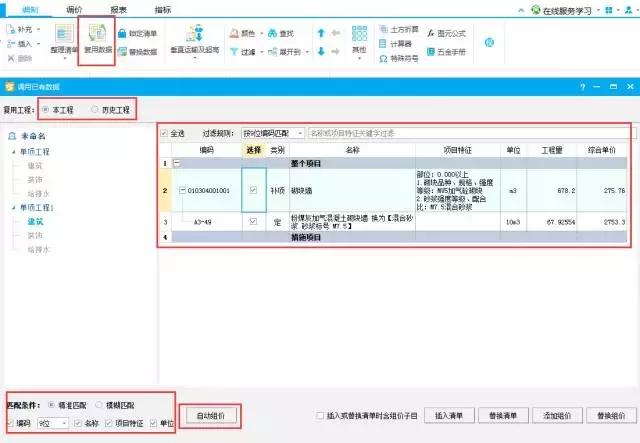Collapse the 整个项目 row expander

point(176,161)
